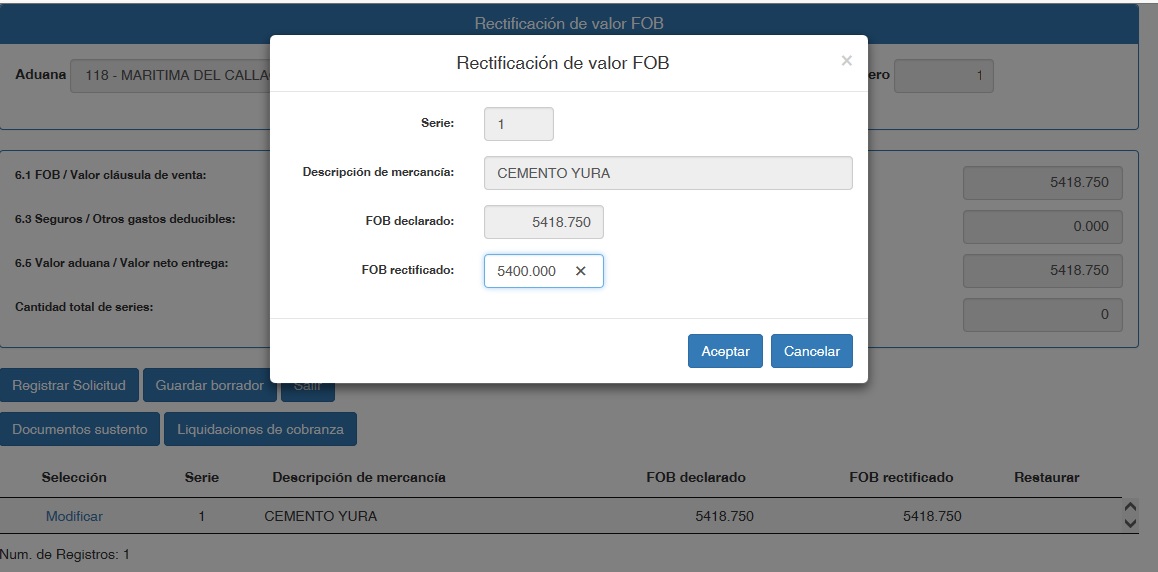Clear the FOB rectificado value with X icon
Screen dimensions: 1158x572
[x=580, y=271]
